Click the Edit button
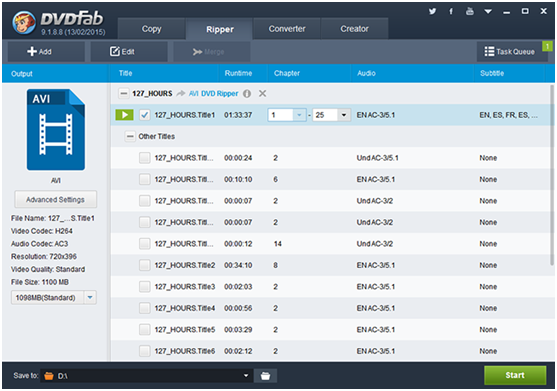Image resolution: width=557 pixels, height=391 pixels. [x=129, y=51]
